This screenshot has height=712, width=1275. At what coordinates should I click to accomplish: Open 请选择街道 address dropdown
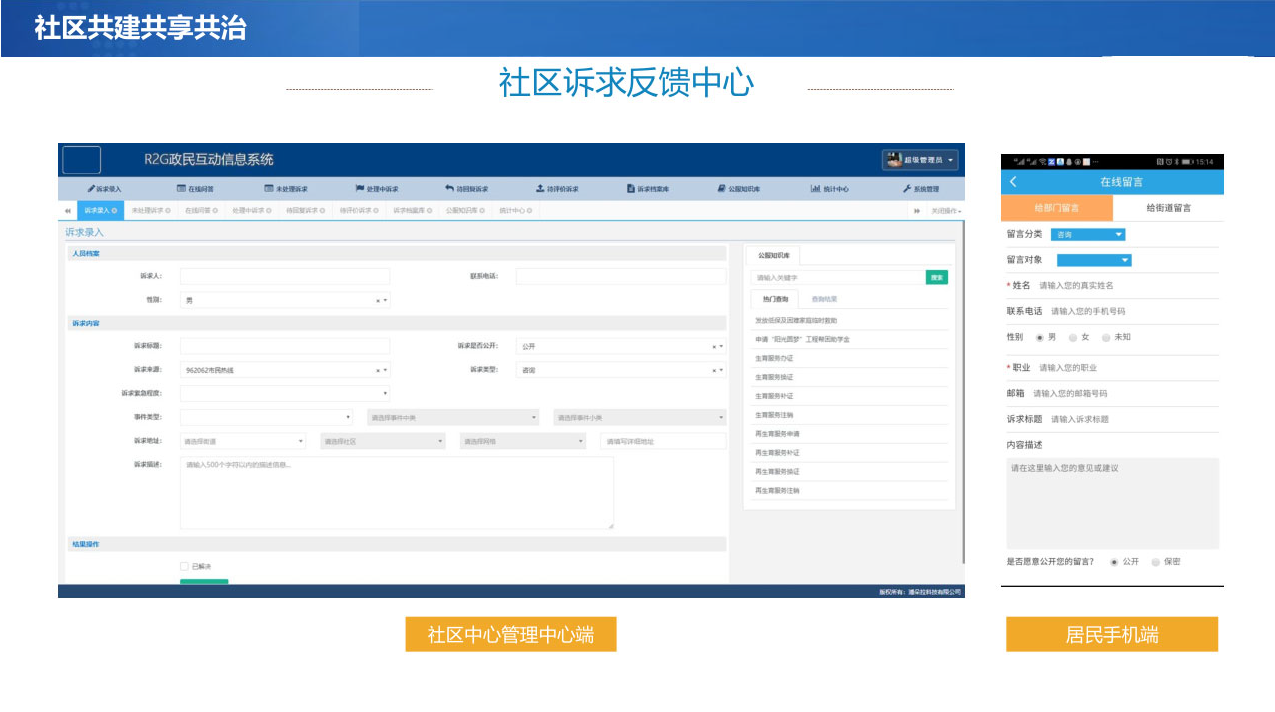243,441
